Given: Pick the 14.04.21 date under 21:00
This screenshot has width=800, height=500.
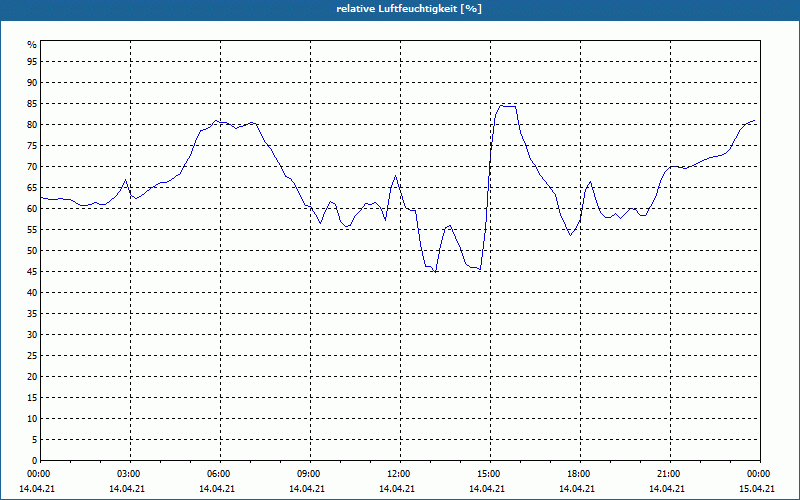Looking at the screenshot, I should tap(667, 489).
